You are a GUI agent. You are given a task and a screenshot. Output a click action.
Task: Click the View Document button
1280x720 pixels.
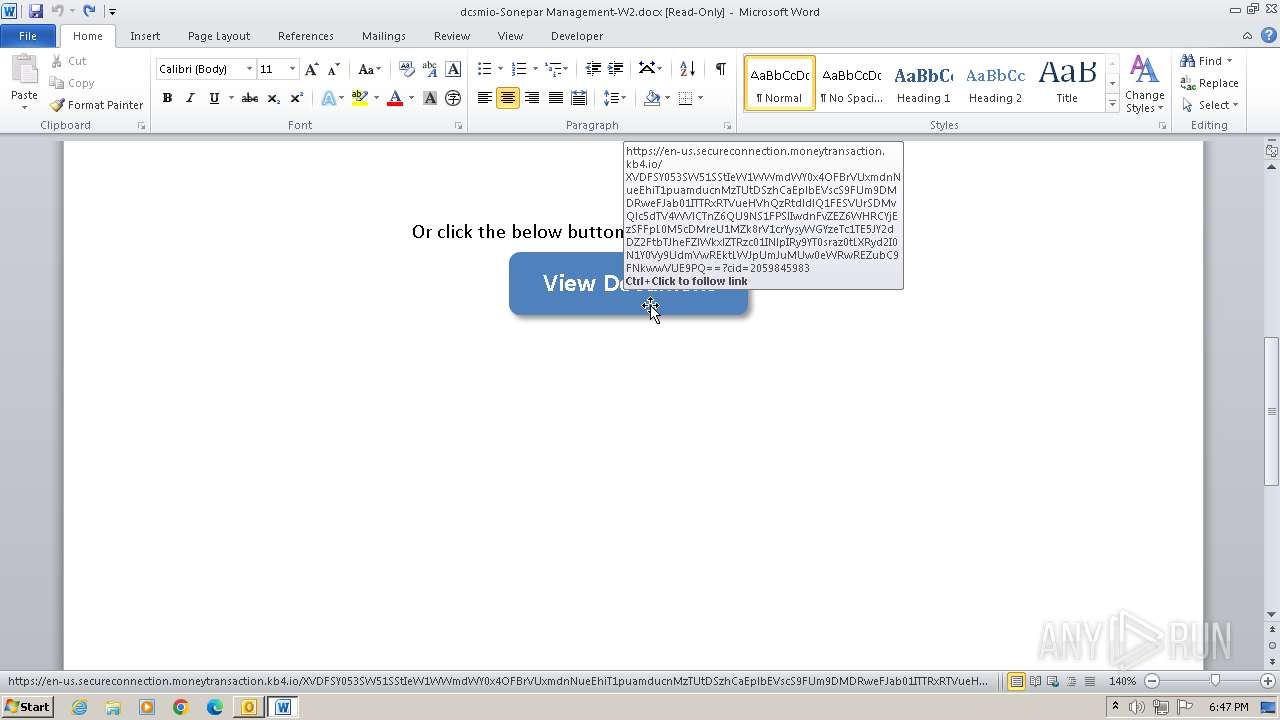[x=628, y=284]
